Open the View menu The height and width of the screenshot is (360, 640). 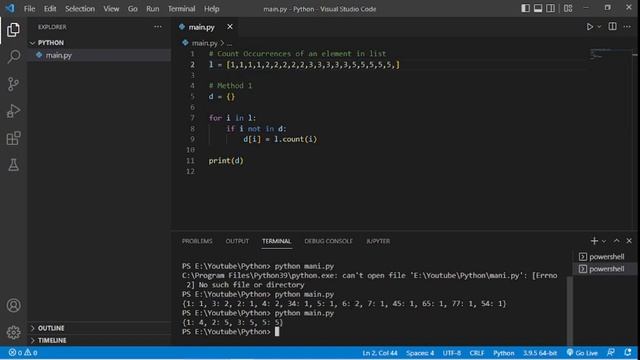click(111, 9)
